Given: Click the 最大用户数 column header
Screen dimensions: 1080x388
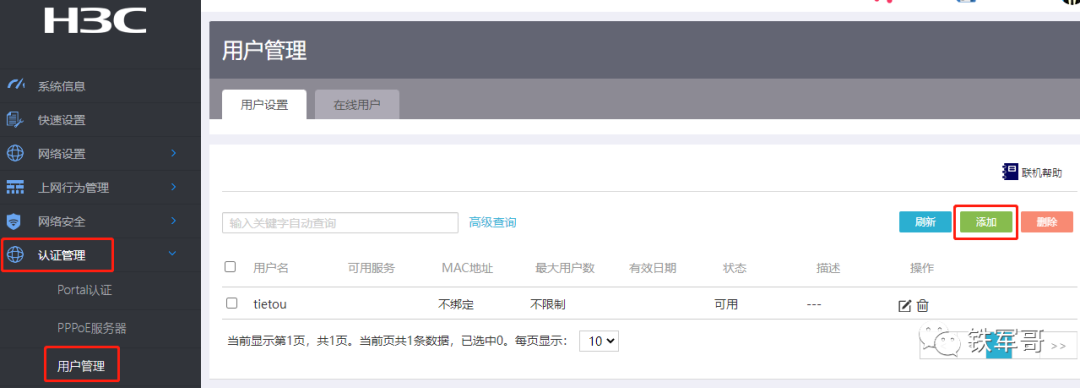Looking at the screenshot, I should [x=565, y=268].
